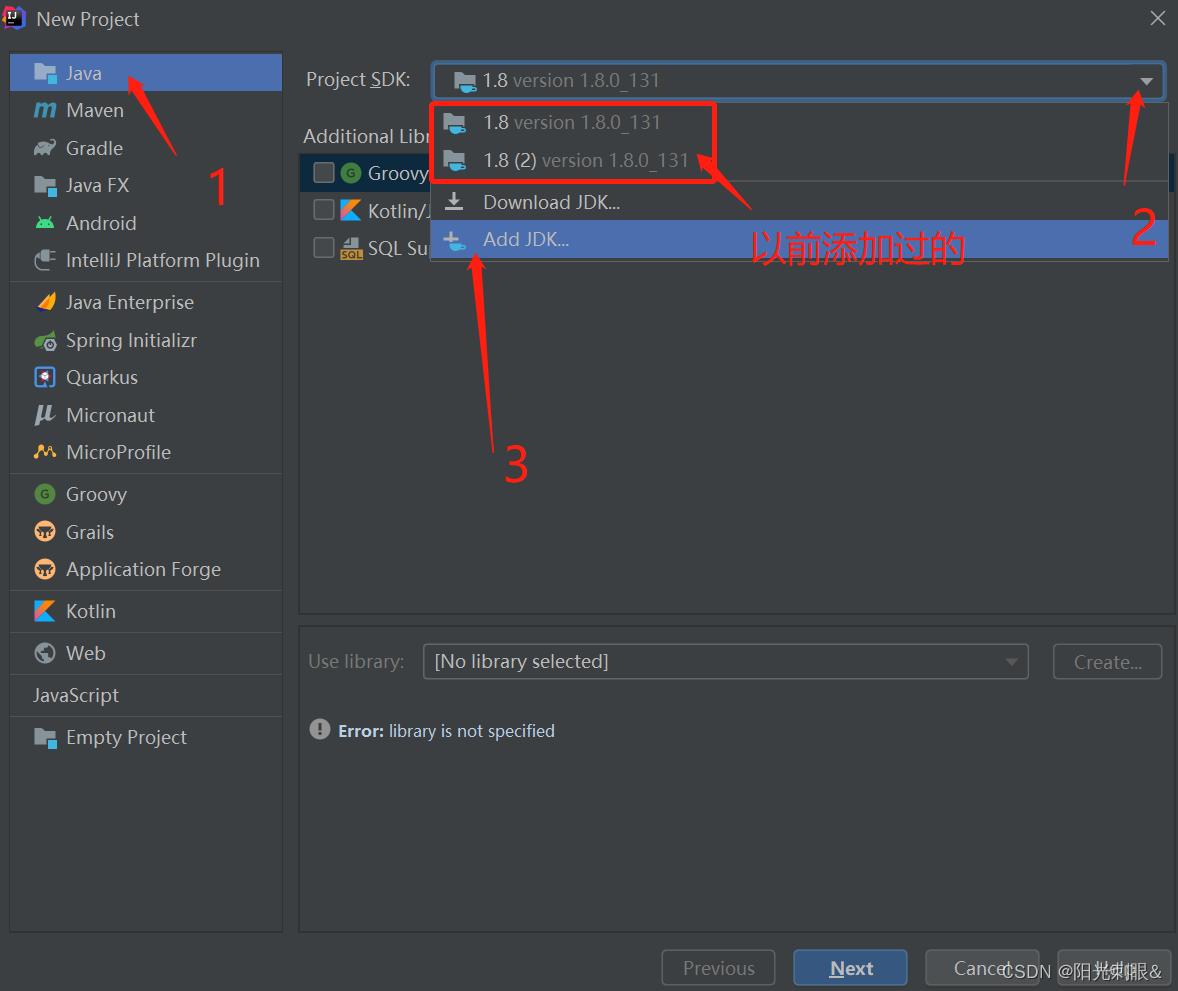Click the Use library label
The image size is (1178, 991).
[356, 661]
